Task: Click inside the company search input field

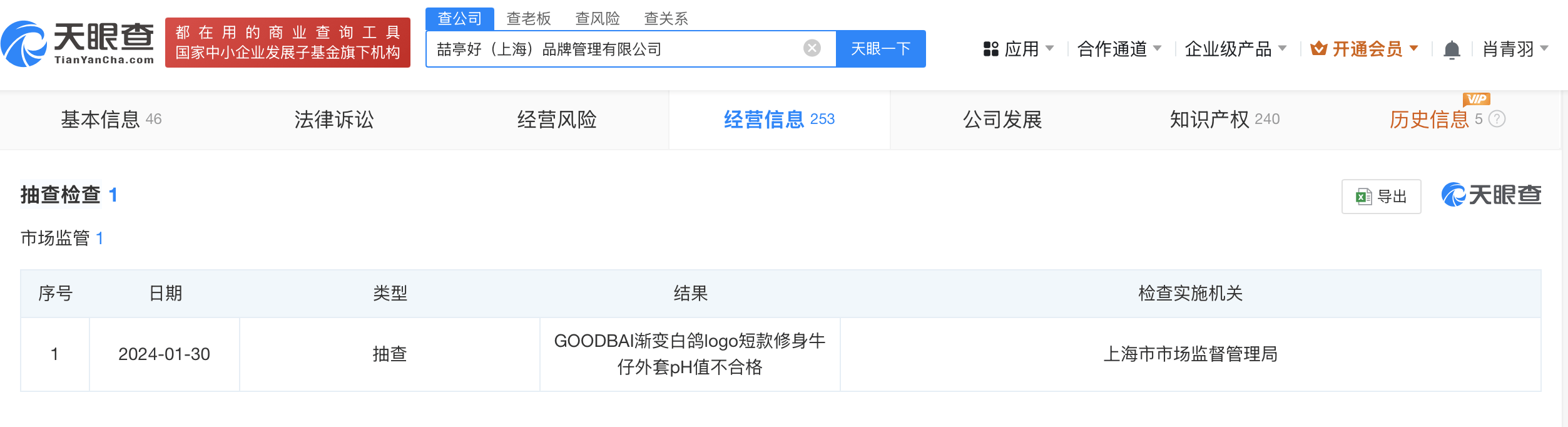Action: point(619,48)
